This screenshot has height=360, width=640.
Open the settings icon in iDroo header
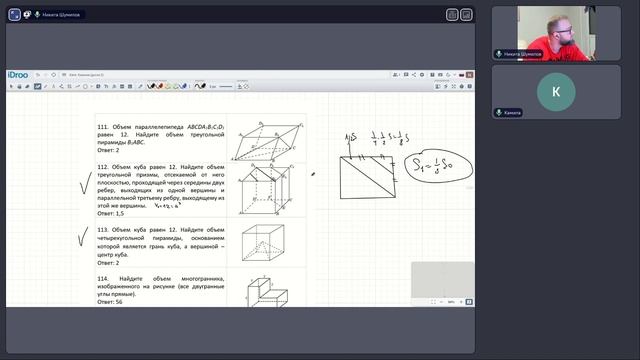pyautogui.click(x=422, y=75)
